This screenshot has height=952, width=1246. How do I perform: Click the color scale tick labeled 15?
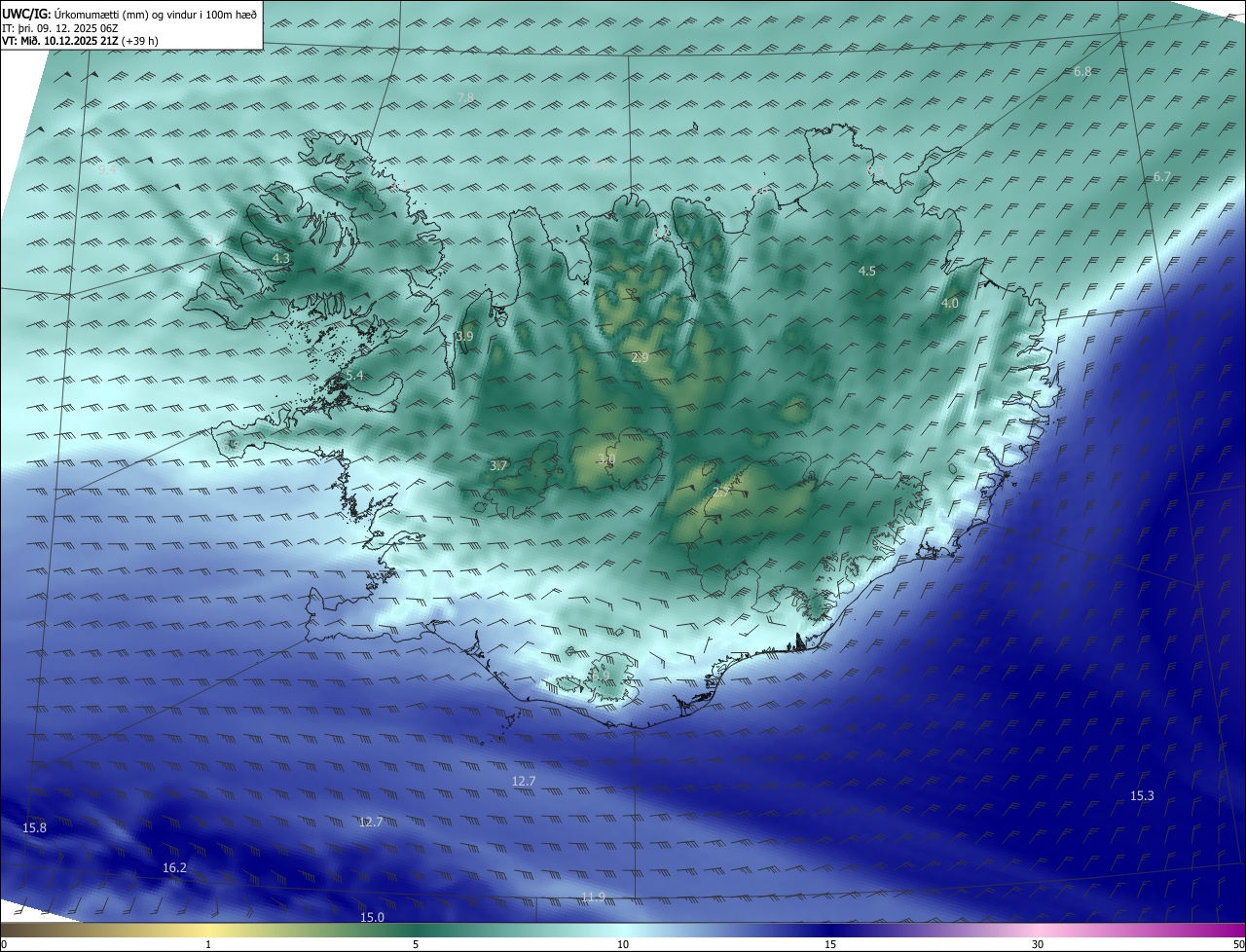830,945
